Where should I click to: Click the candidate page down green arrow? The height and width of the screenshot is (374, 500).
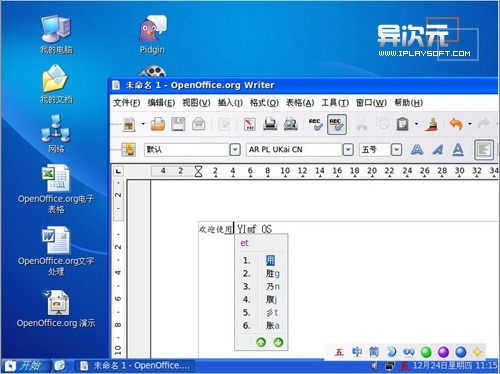click(278, 342)
